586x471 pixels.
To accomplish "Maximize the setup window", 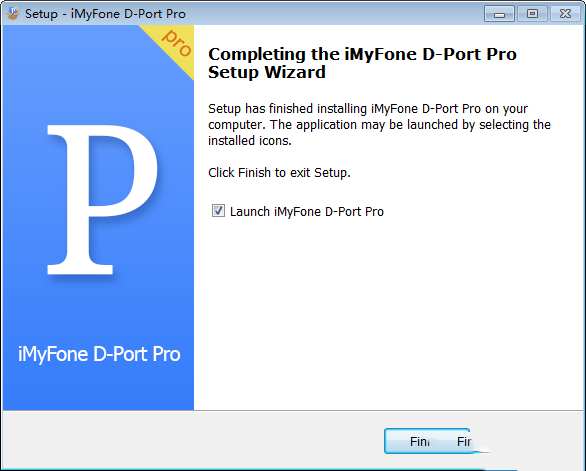I will pyautogui.click(x=532, y=14).
